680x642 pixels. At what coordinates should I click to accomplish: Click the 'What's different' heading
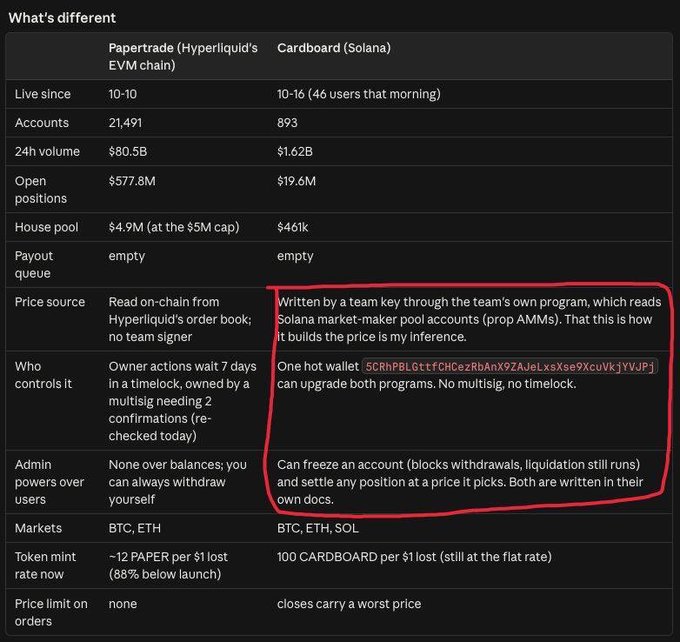[62, 18]
